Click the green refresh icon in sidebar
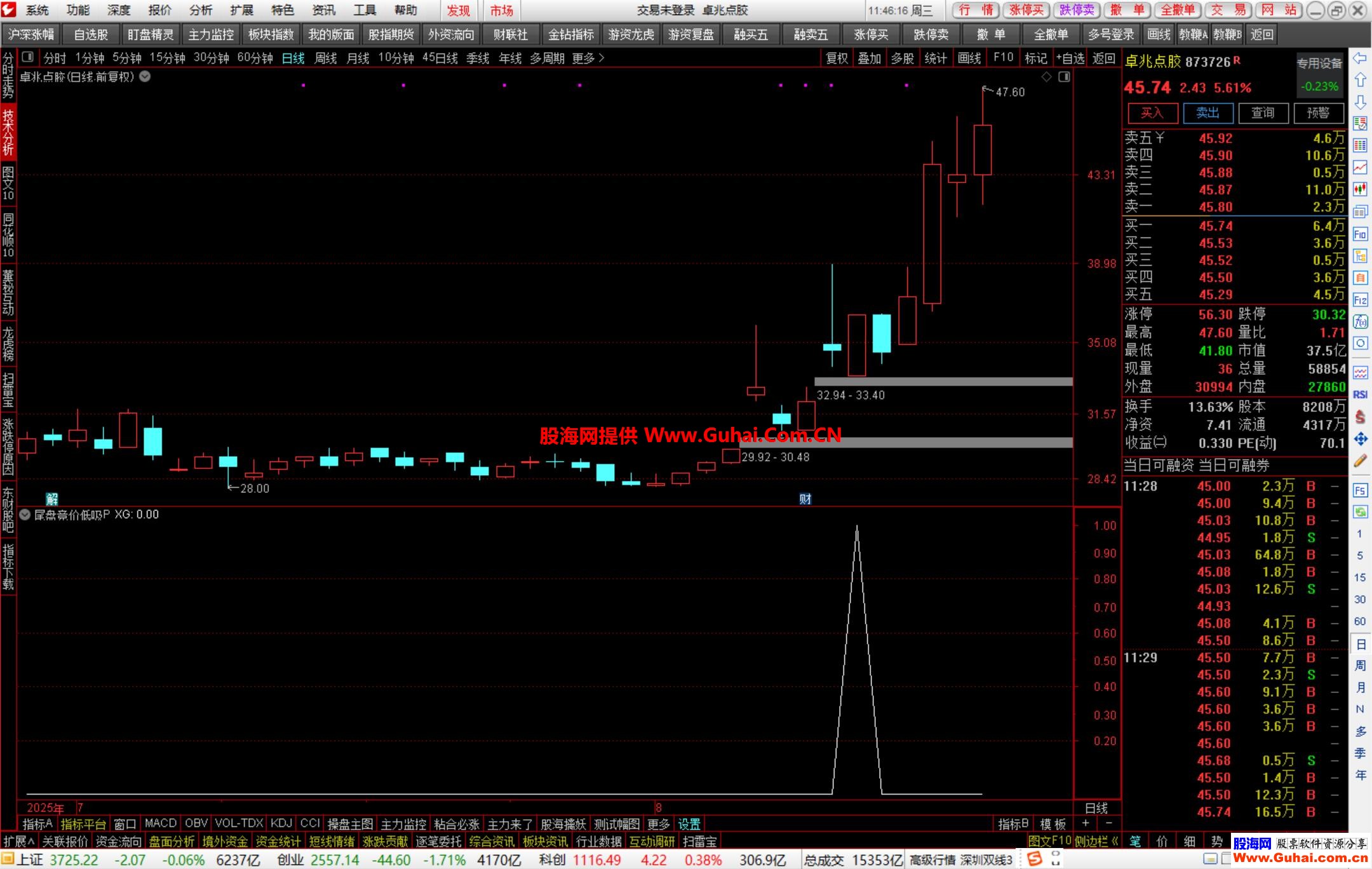Screen dimensions: 1372x869 coord(1360,511)
